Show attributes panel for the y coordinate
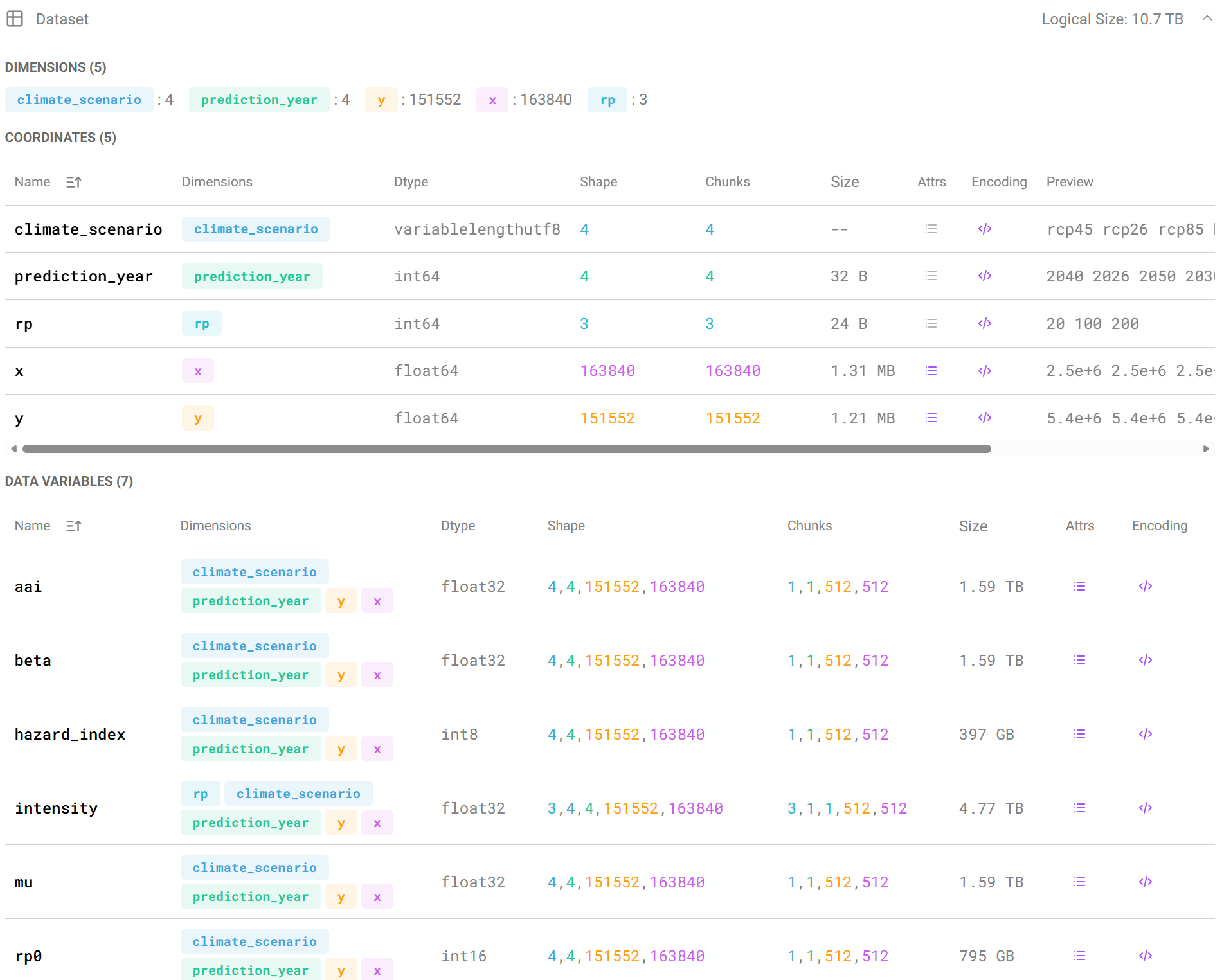1222x980 pixels. coord(931,418)
